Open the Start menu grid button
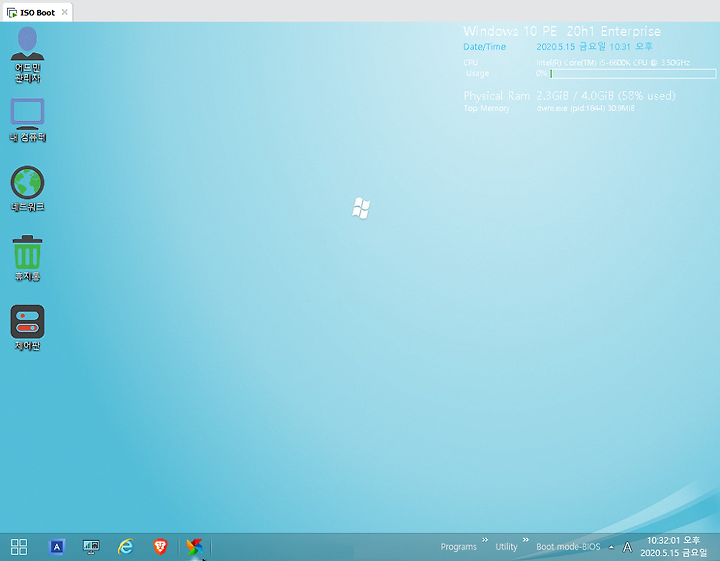This screenshot has height=561, width=720. 19,546
